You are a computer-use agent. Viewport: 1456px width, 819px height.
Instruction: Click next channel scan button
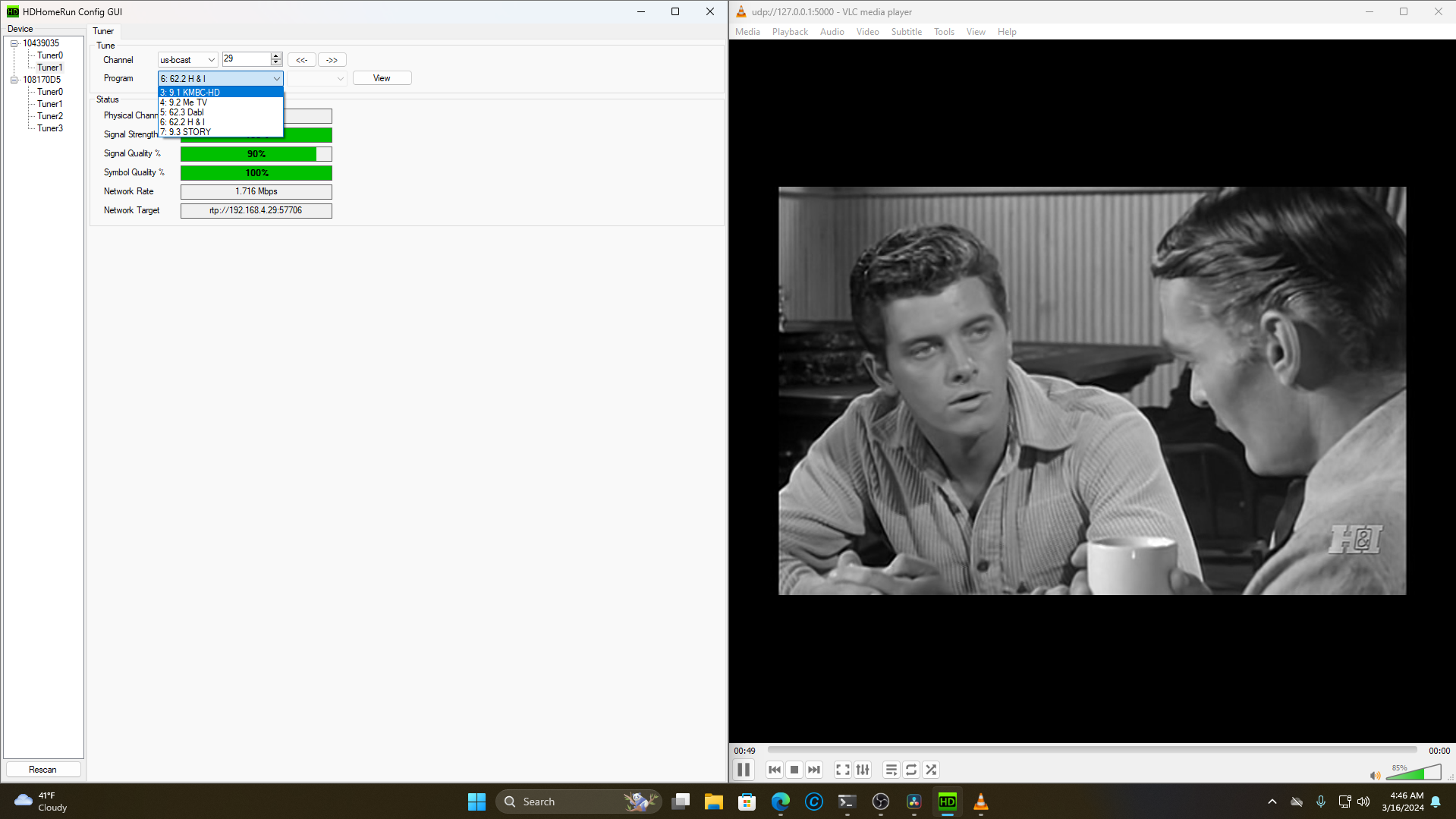click(332, 60)
